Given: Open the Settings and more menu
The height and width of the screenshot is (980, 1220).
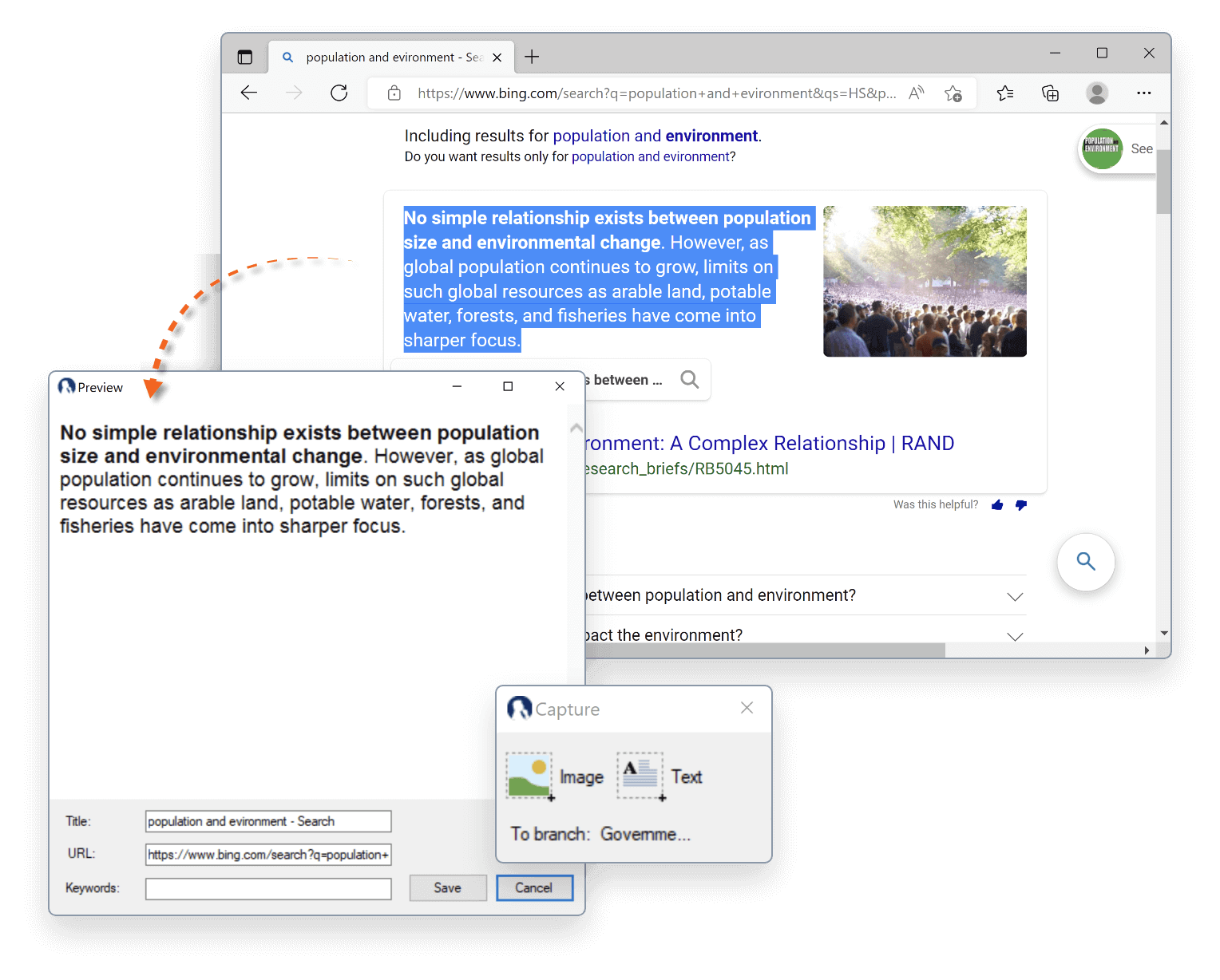Looking at the screenshot, I should 1144,93.
